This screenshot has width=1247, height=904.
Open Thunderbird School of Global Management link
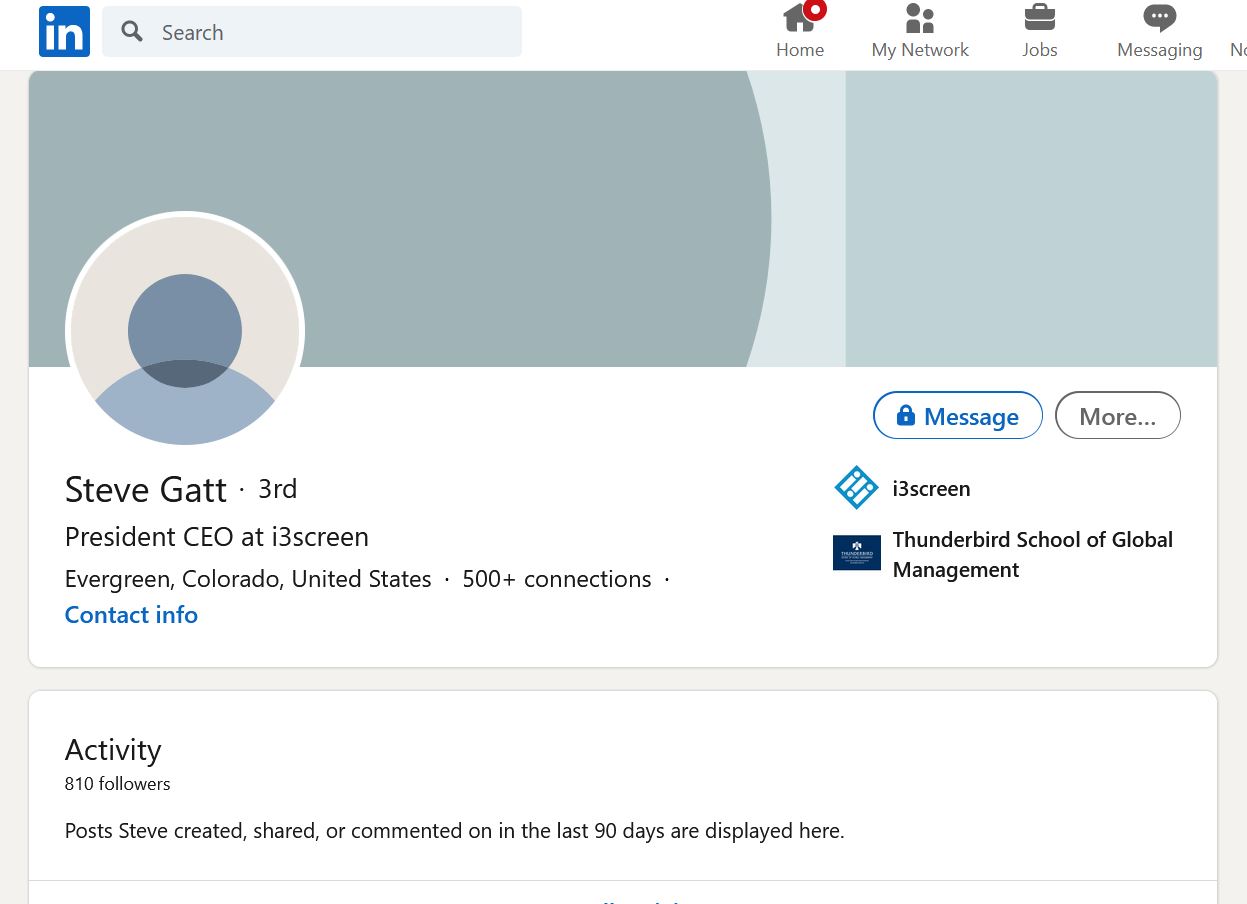pyautogui.click(x=1032, y=554)
